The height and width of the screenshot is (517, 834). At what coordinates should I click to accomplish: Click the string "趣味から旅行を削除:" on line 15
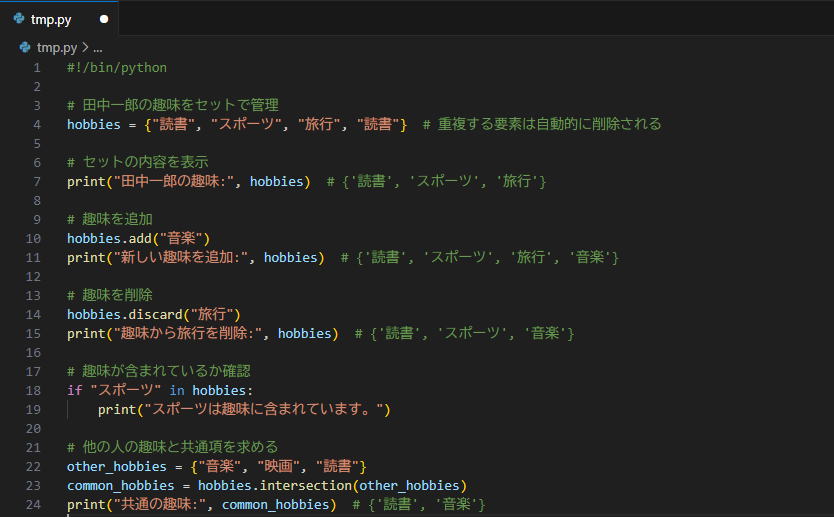(x=188, y=333)
